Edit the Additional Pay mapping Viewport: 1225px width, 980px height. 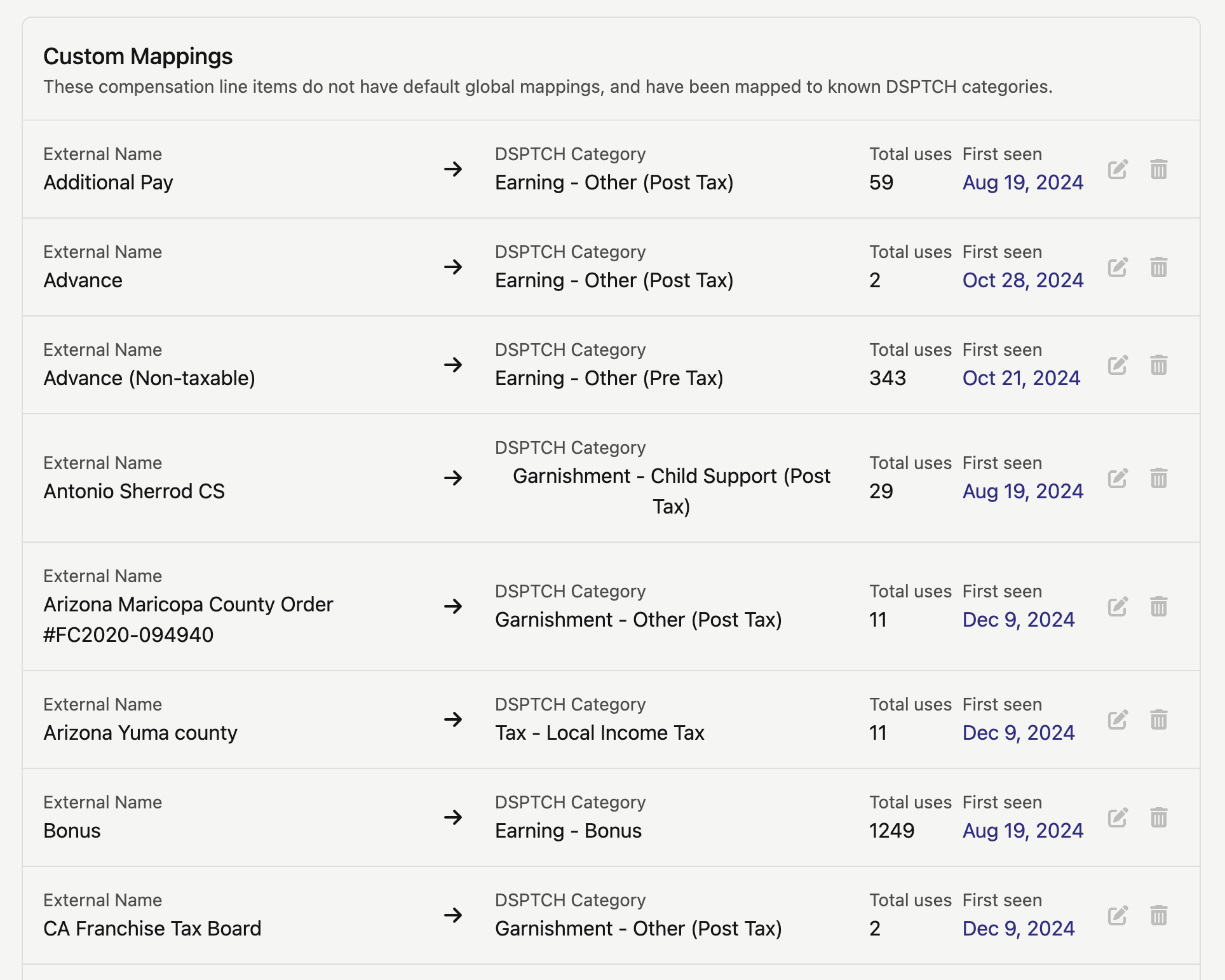click(x=1118, y=169)
